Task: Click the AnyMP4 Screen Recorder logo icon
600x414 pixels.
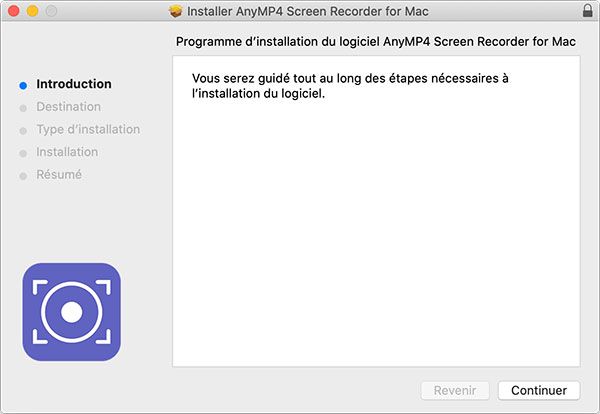Action: coord(71,313)
